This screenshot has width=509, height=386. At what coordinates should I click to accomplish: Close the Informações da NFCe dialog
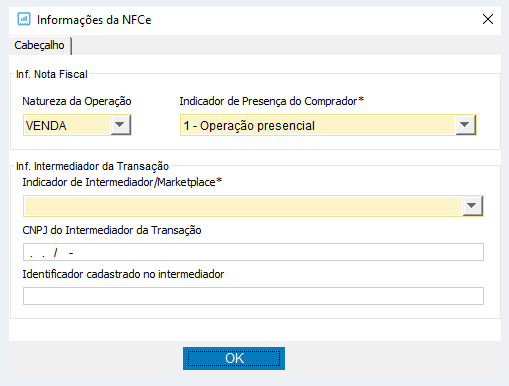point(488,19)
